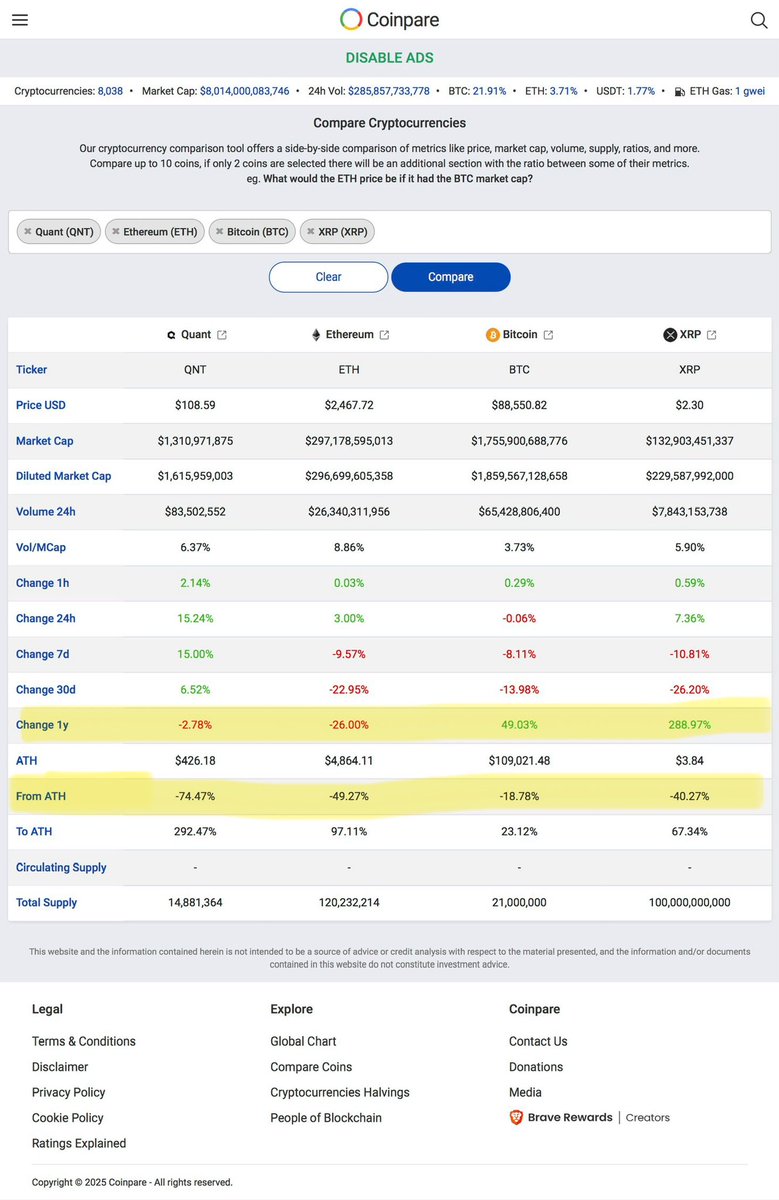This screenshot has width=779, height=1200.
Task: Click the Compare button
Action: pos(451,277)
